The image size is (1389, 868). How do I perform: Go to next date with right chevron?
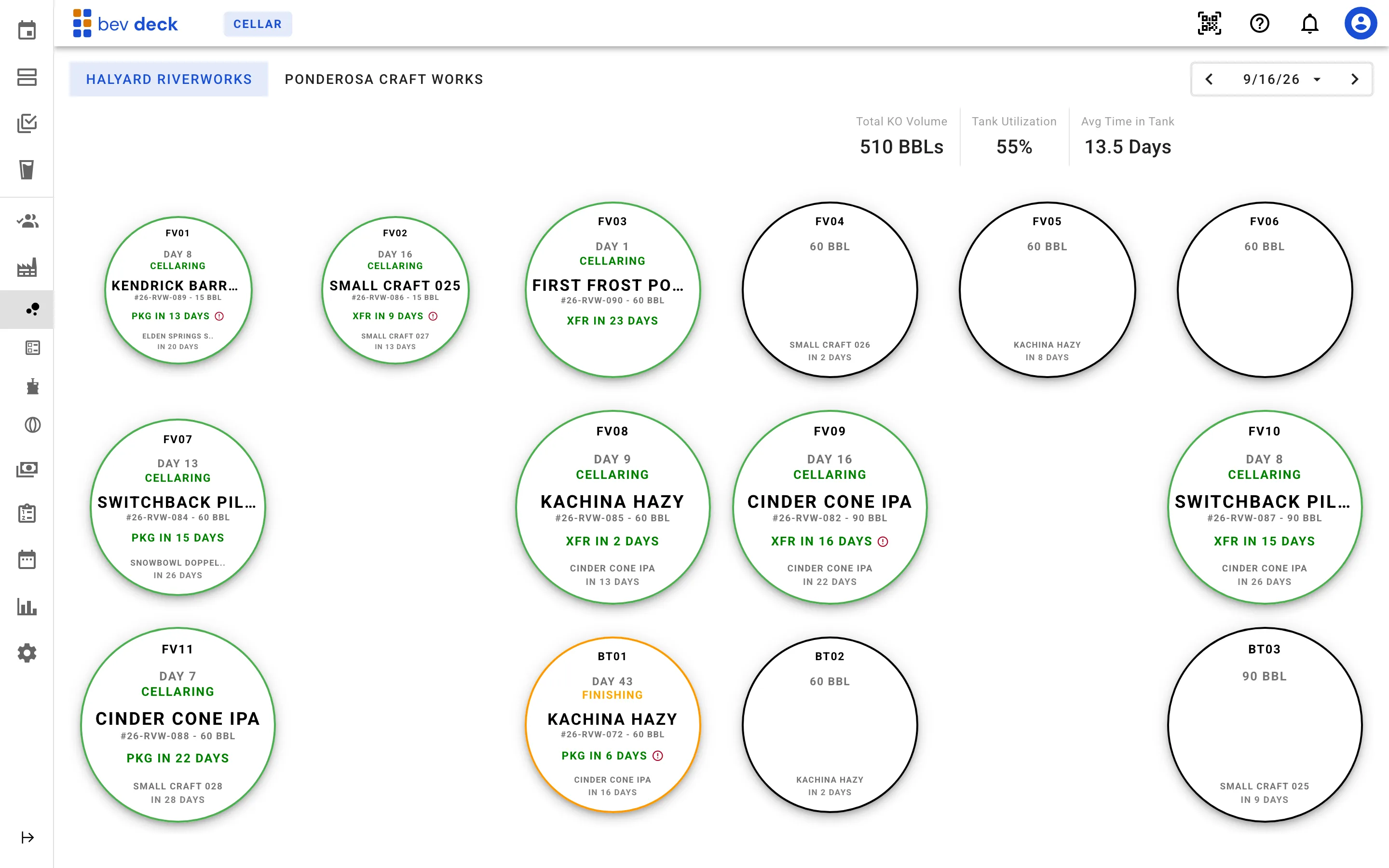pyautogui.click(x=1355, y=79)
